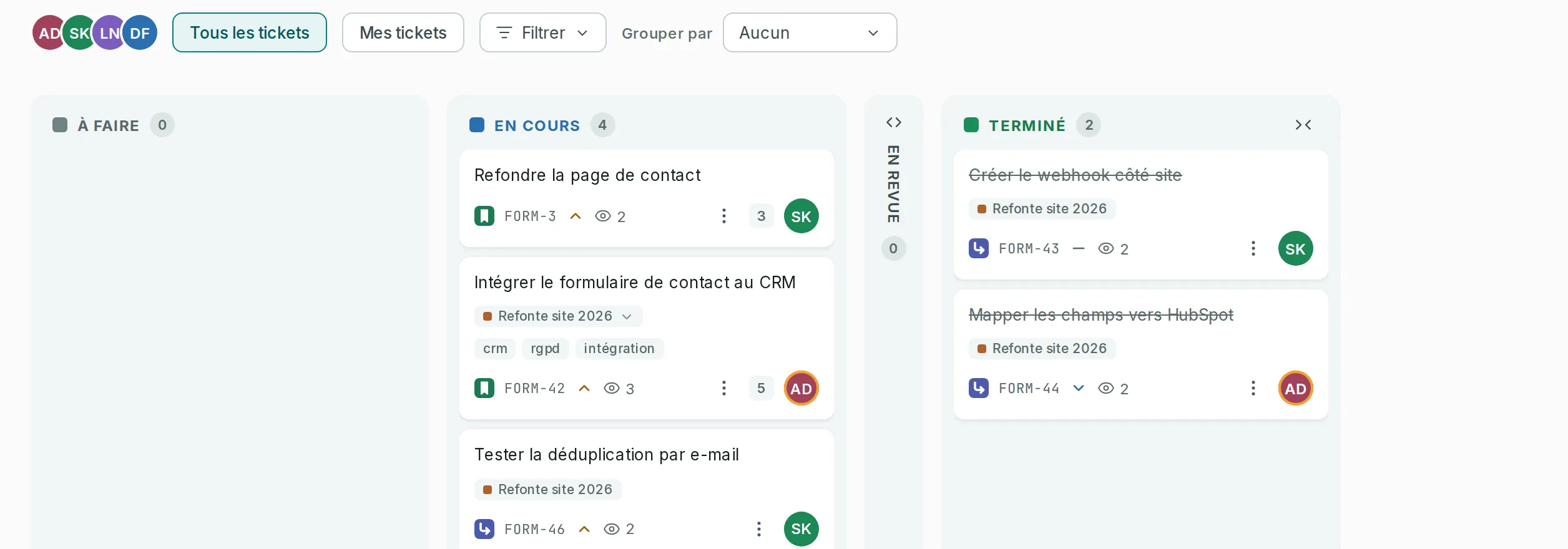1568x549 pixels.
Task: Open the three-dot menu for FORM-44
Action: pos(1253,388)
